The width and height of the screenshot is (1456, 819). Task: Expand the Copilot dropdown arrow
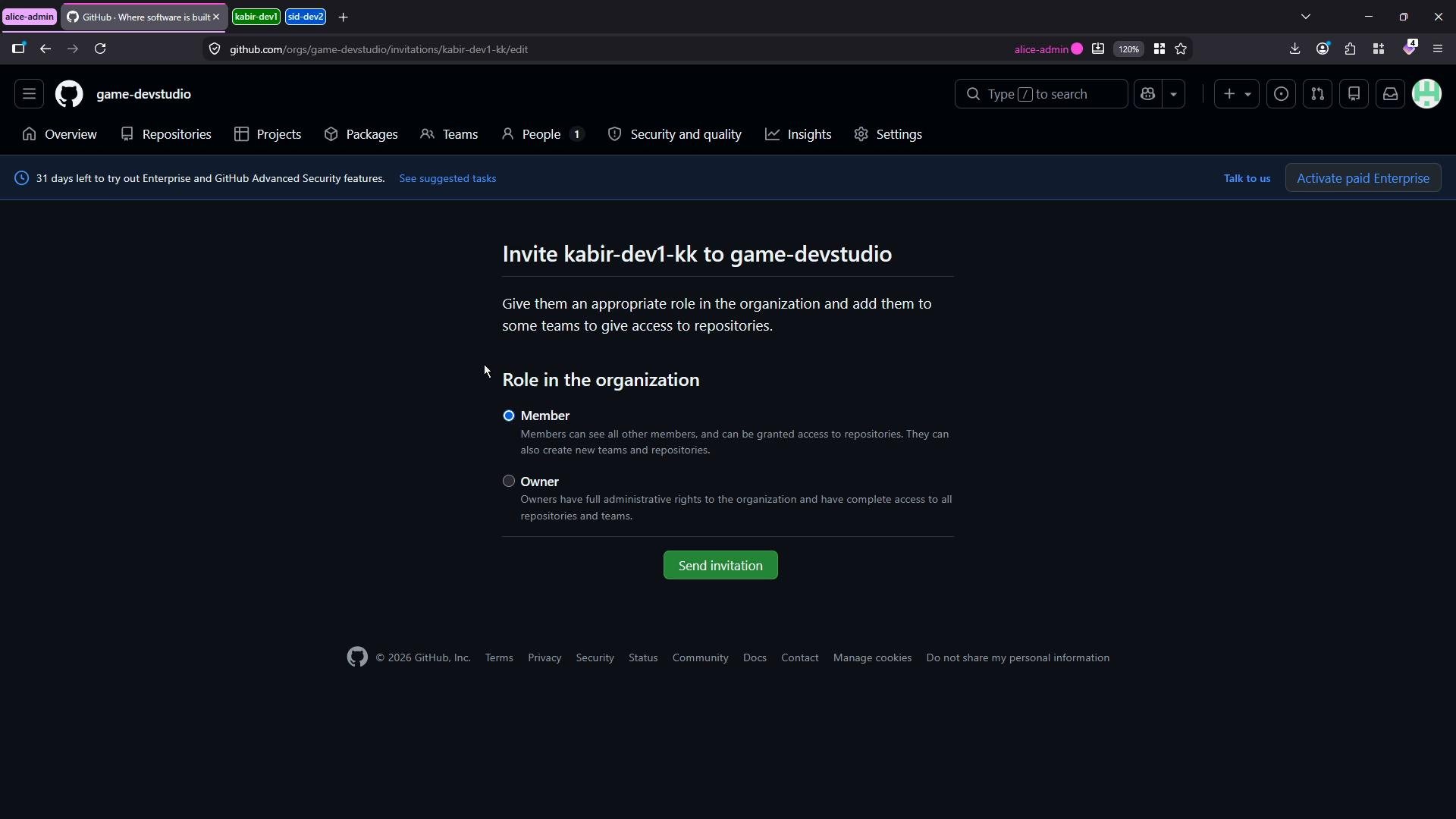1173,94
